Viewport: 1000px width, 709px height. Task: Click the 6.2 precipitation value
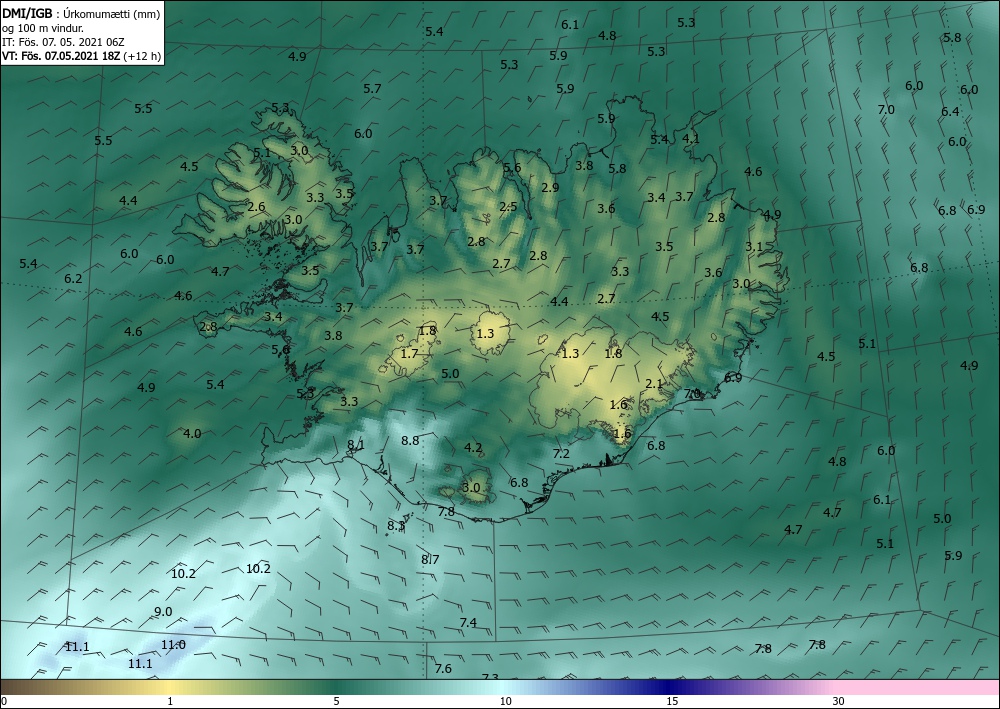click(x=73, y=279)
